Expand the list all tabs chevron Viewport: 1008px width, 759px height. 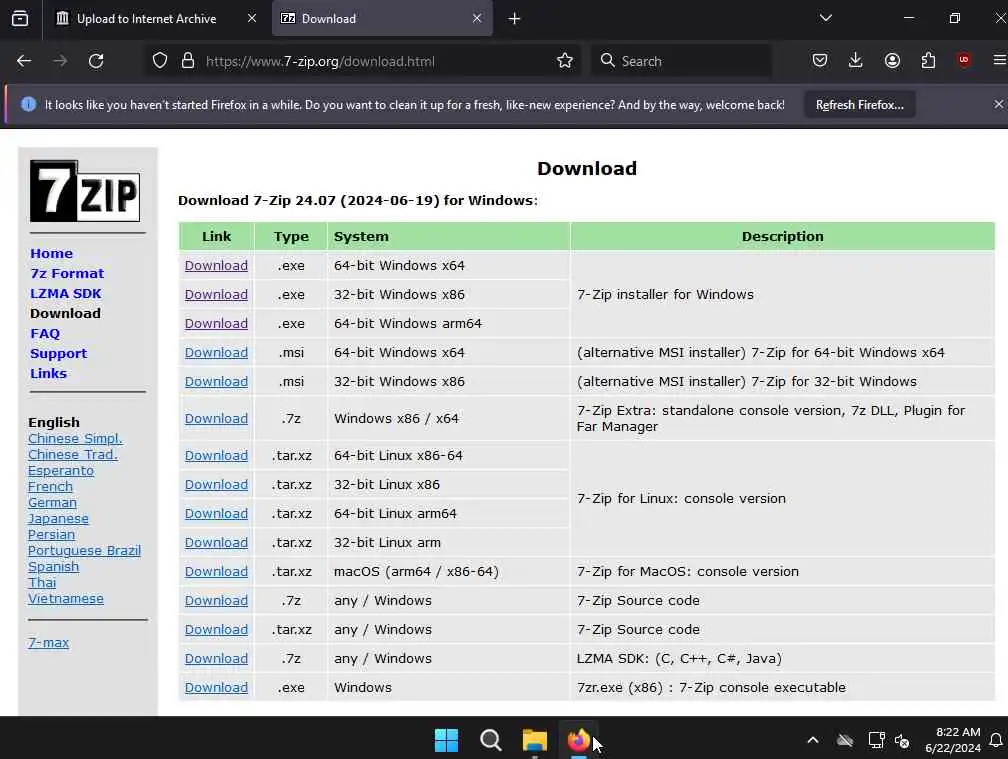click(825, 18)
